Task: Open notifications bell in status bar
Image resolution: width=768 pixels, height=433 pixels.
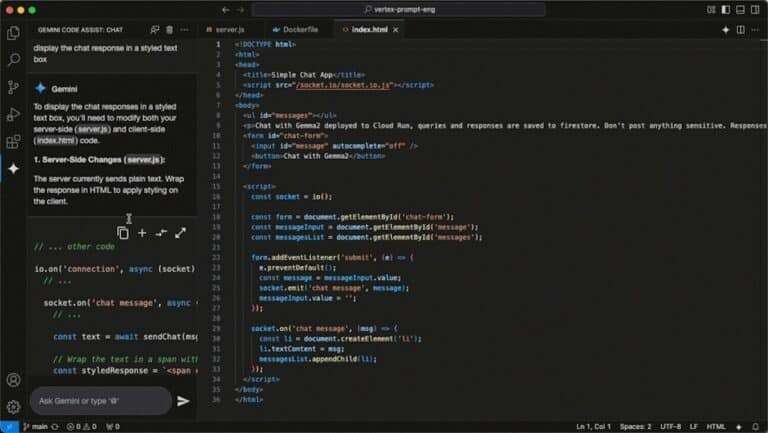Action: 755,427
